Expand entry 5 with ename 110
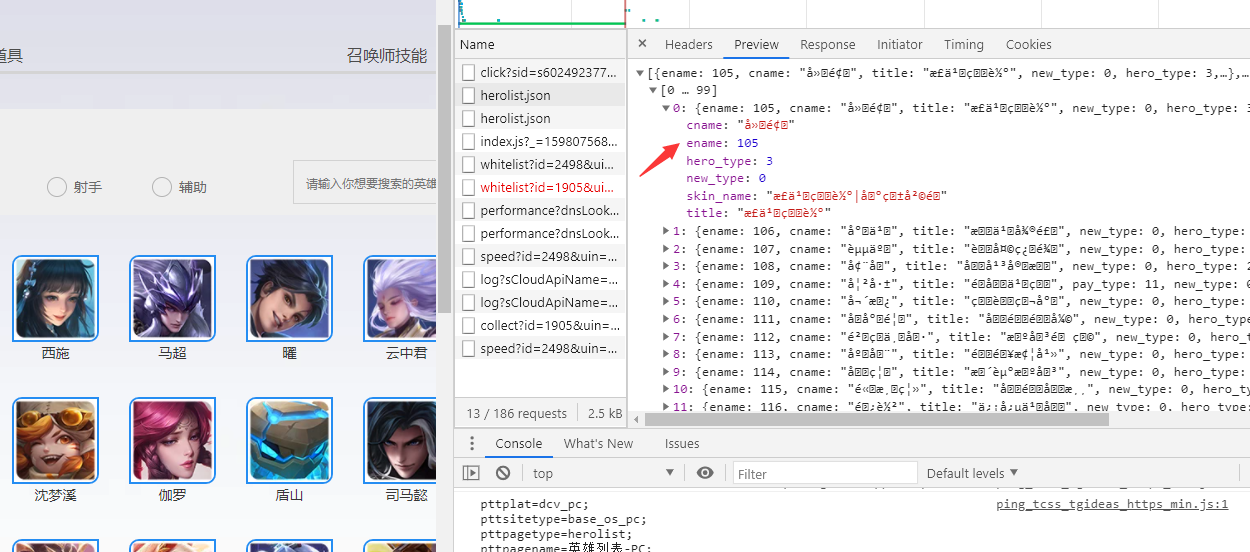Viewport: 1250px width, 552px height. pyautogui.click(x=666, y=301)
